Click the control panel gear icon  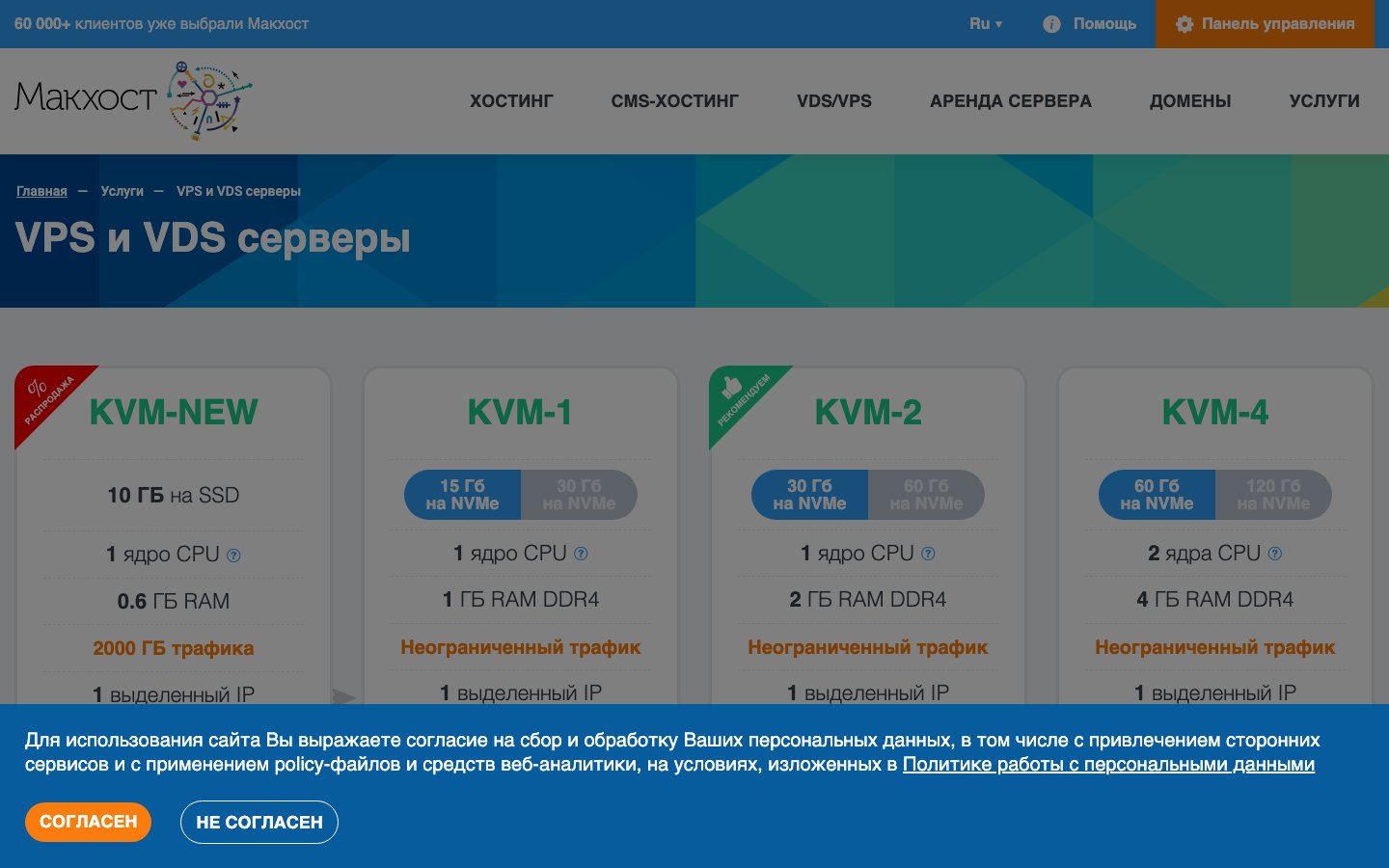tap(1185, 24)
